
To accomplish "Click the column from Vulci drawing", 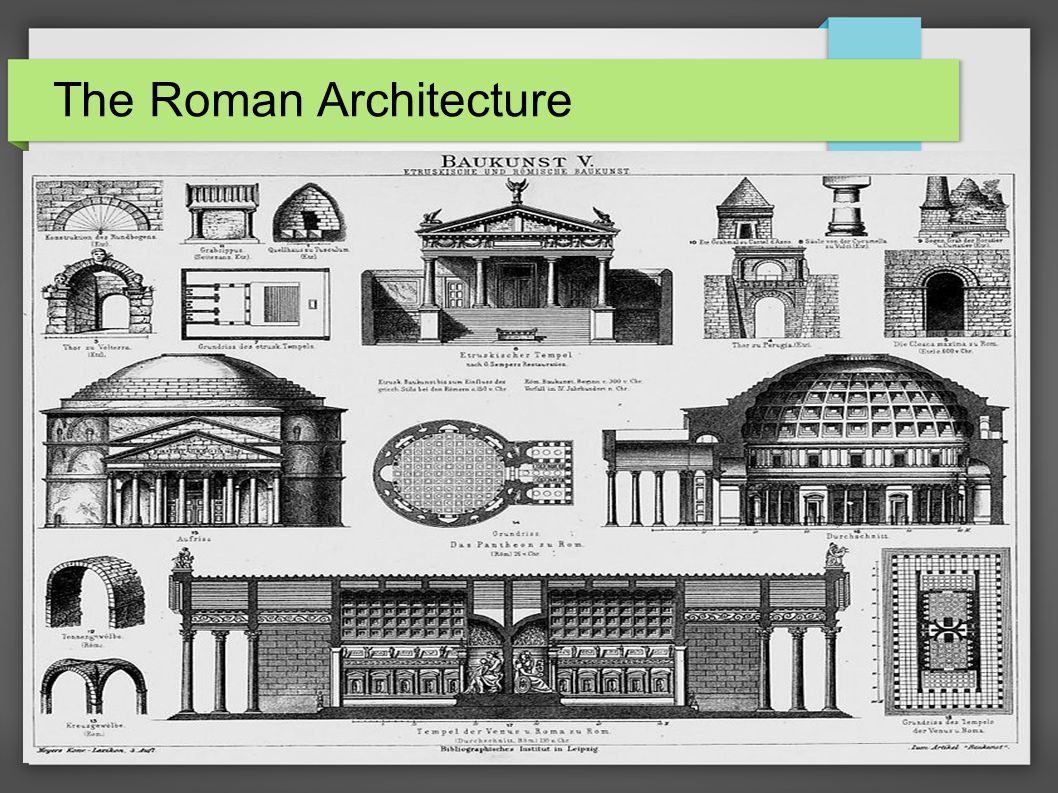I will tap(845, 207).
